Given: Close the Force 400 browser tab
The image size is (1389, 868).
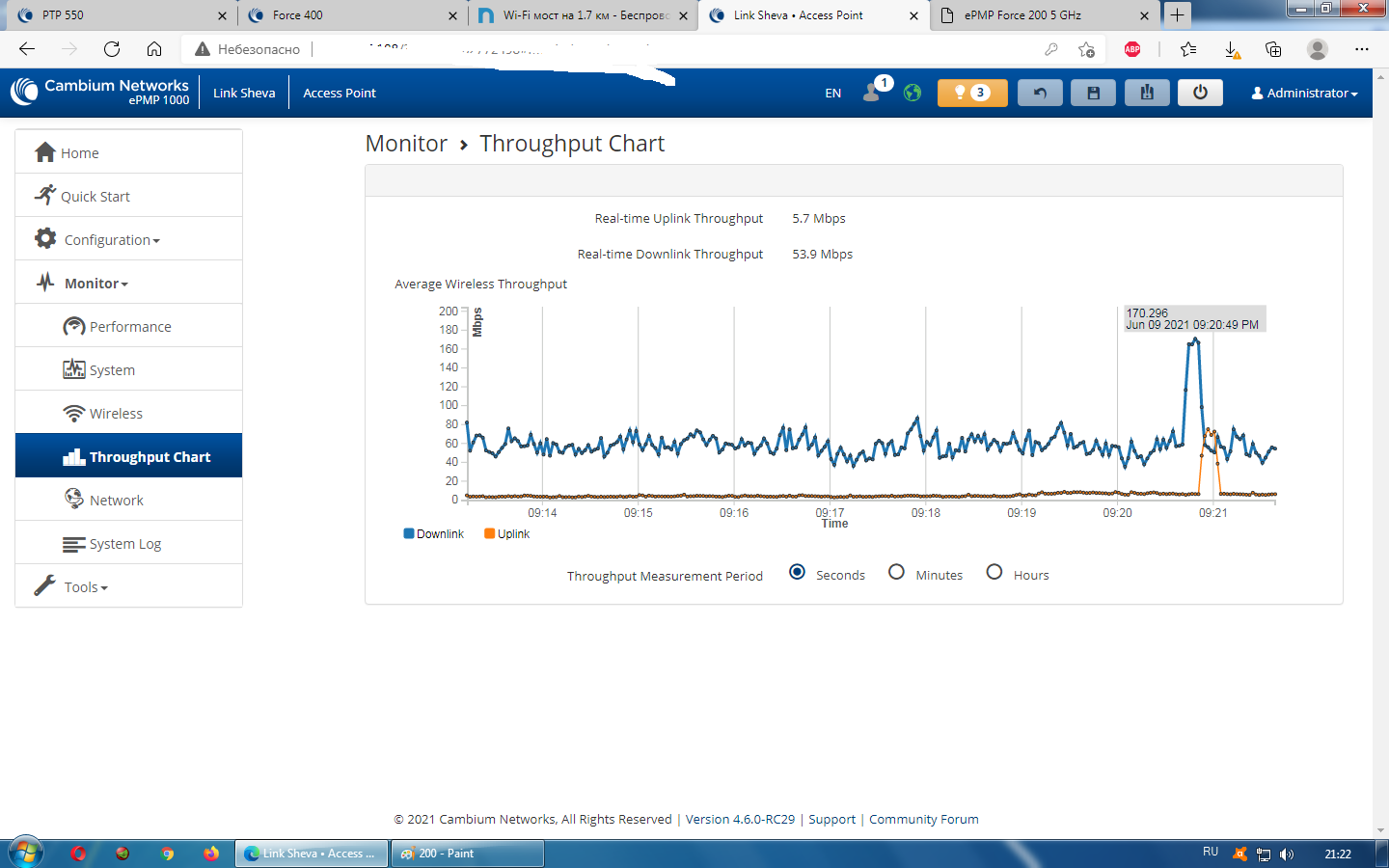Looking at the screenshot, I should (453, 15).
